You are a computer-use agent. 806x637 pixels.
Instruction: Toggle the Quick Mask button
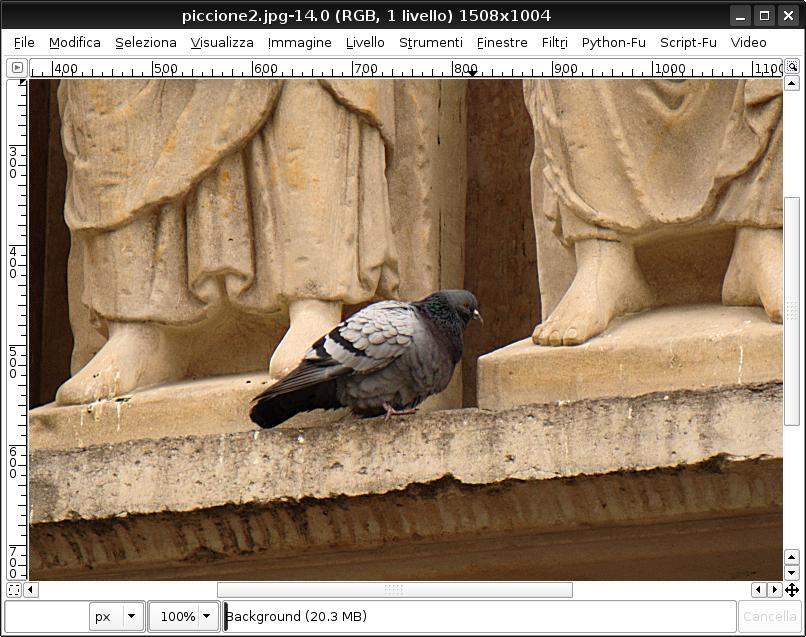point(14,590)
